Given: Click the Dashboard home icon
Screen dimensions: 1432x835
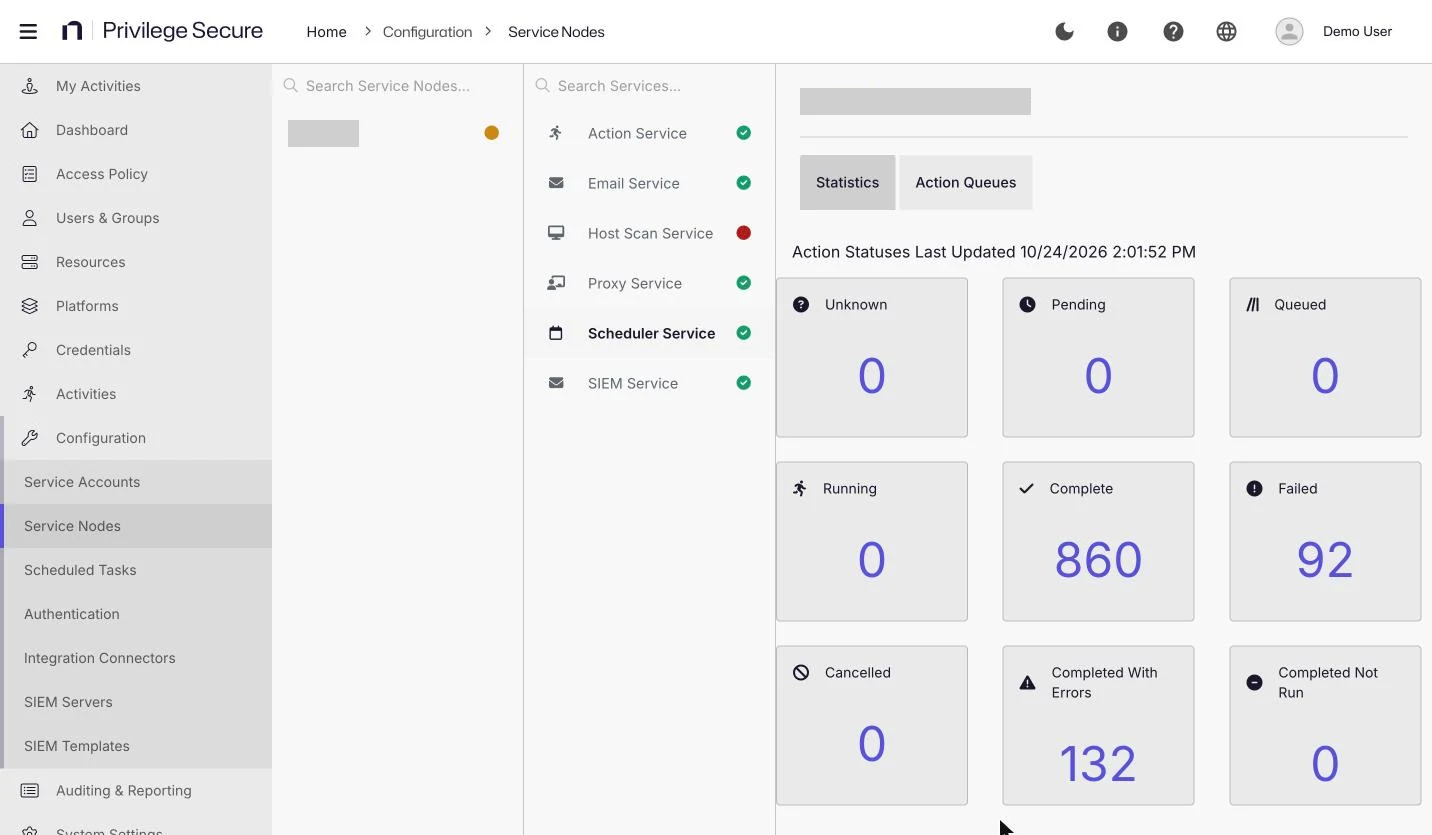Looking at the screenshot, I should 30,130.
